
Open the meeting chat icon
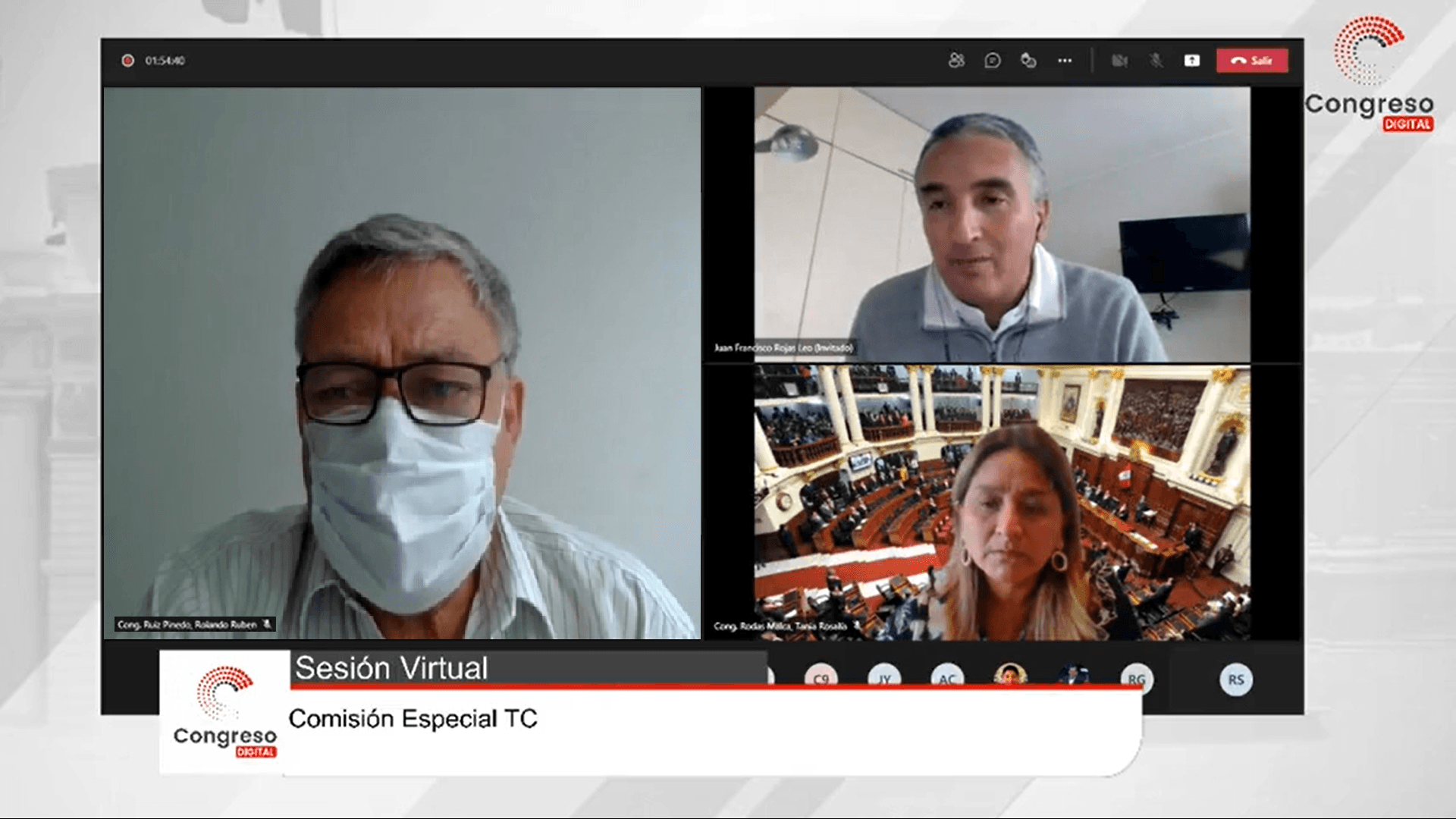point(992,61)
